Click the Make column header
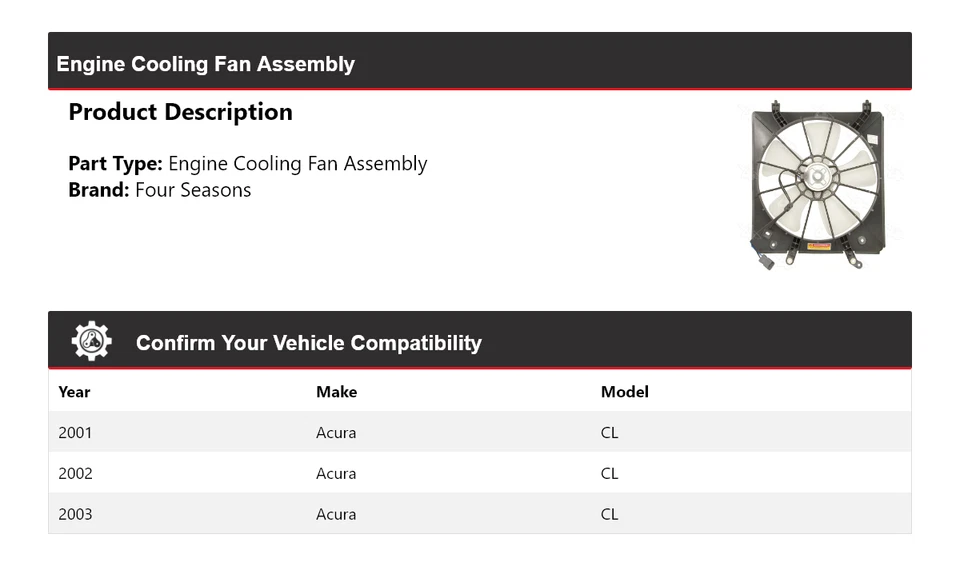The image size is (960, 566). coord(336,392)
